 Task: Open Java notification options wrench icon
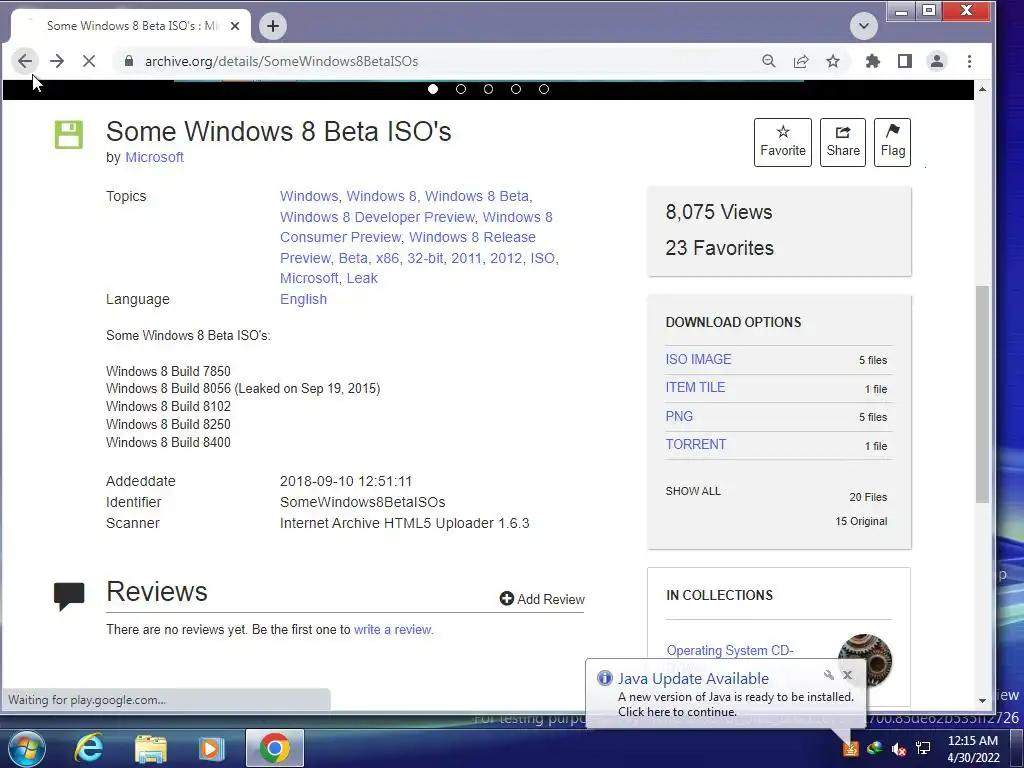coord(829,675)
